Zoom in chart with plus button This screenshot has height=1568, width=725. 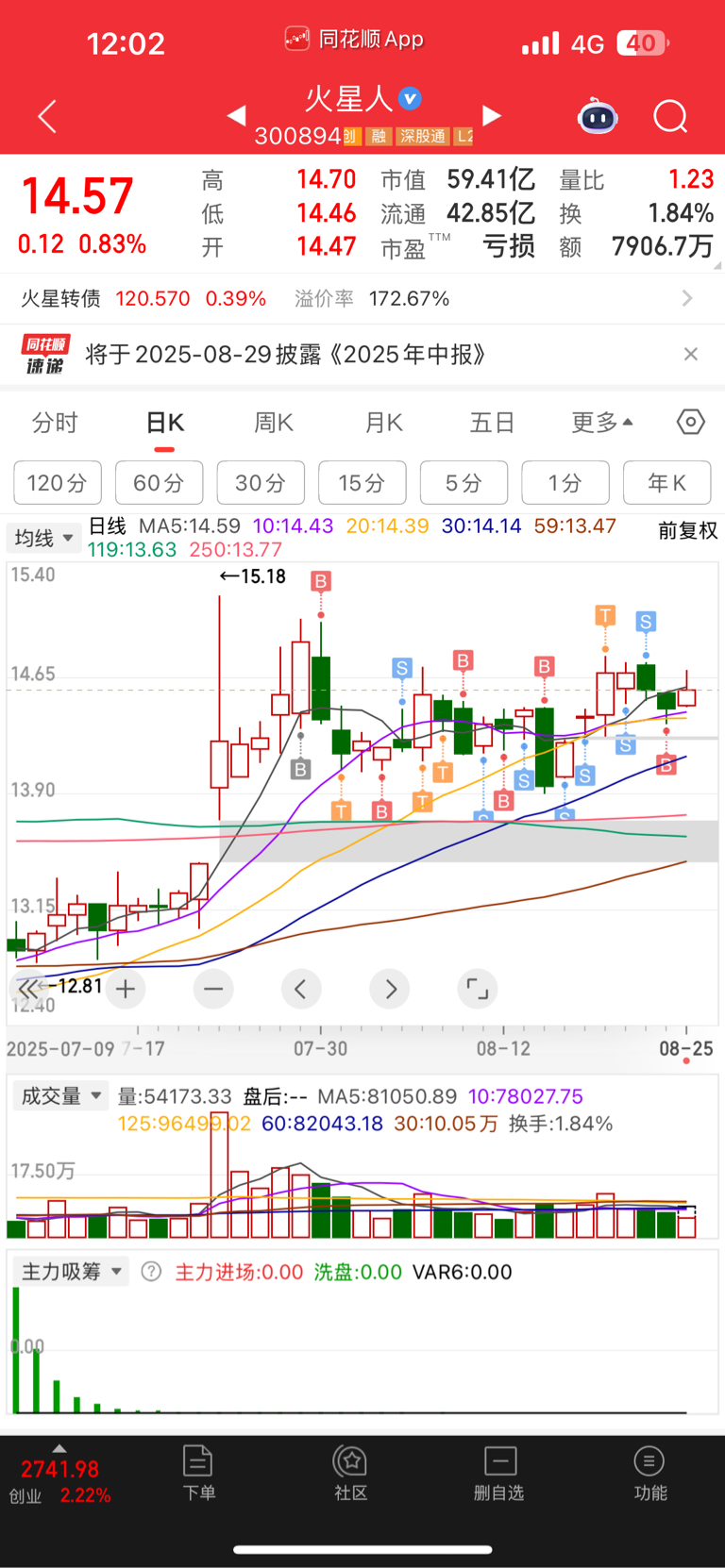pyautogui.click(x=126, y=989)
